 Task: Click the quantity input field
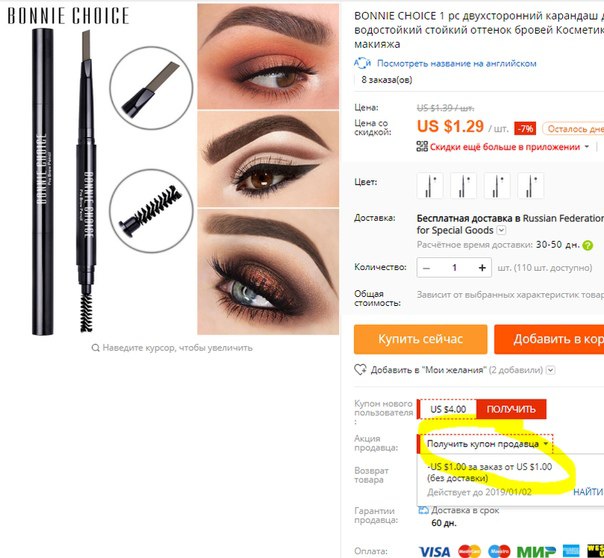tap(454, 268)
